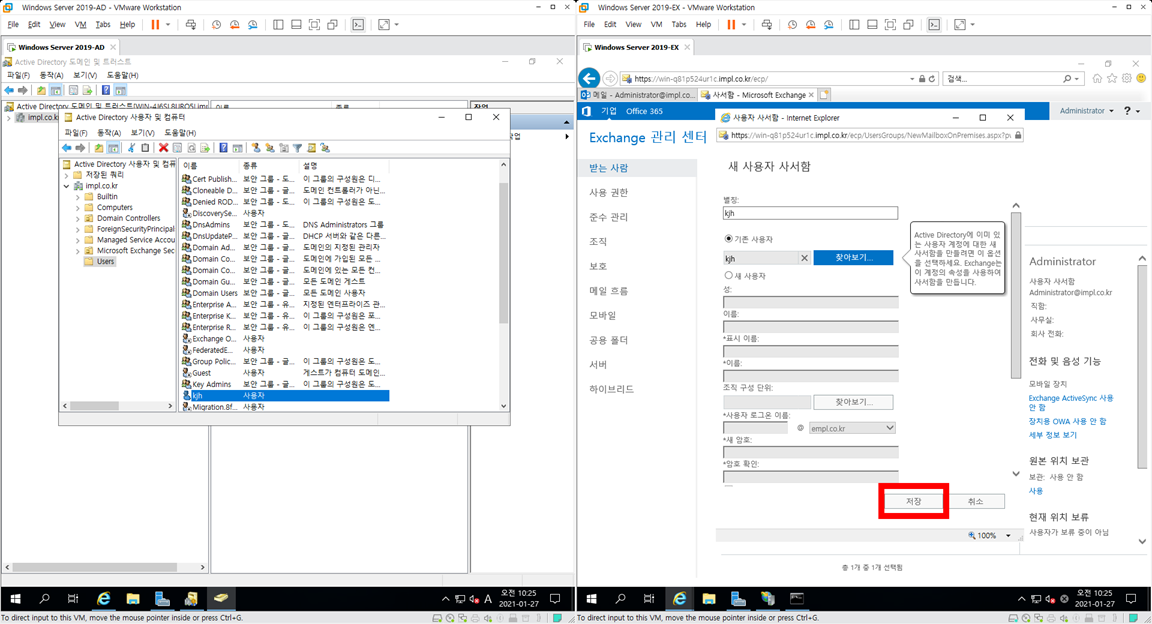Select the 기존 사용자 radio button
Screen dimensions: 1152x624
click(x=728, y=239)
